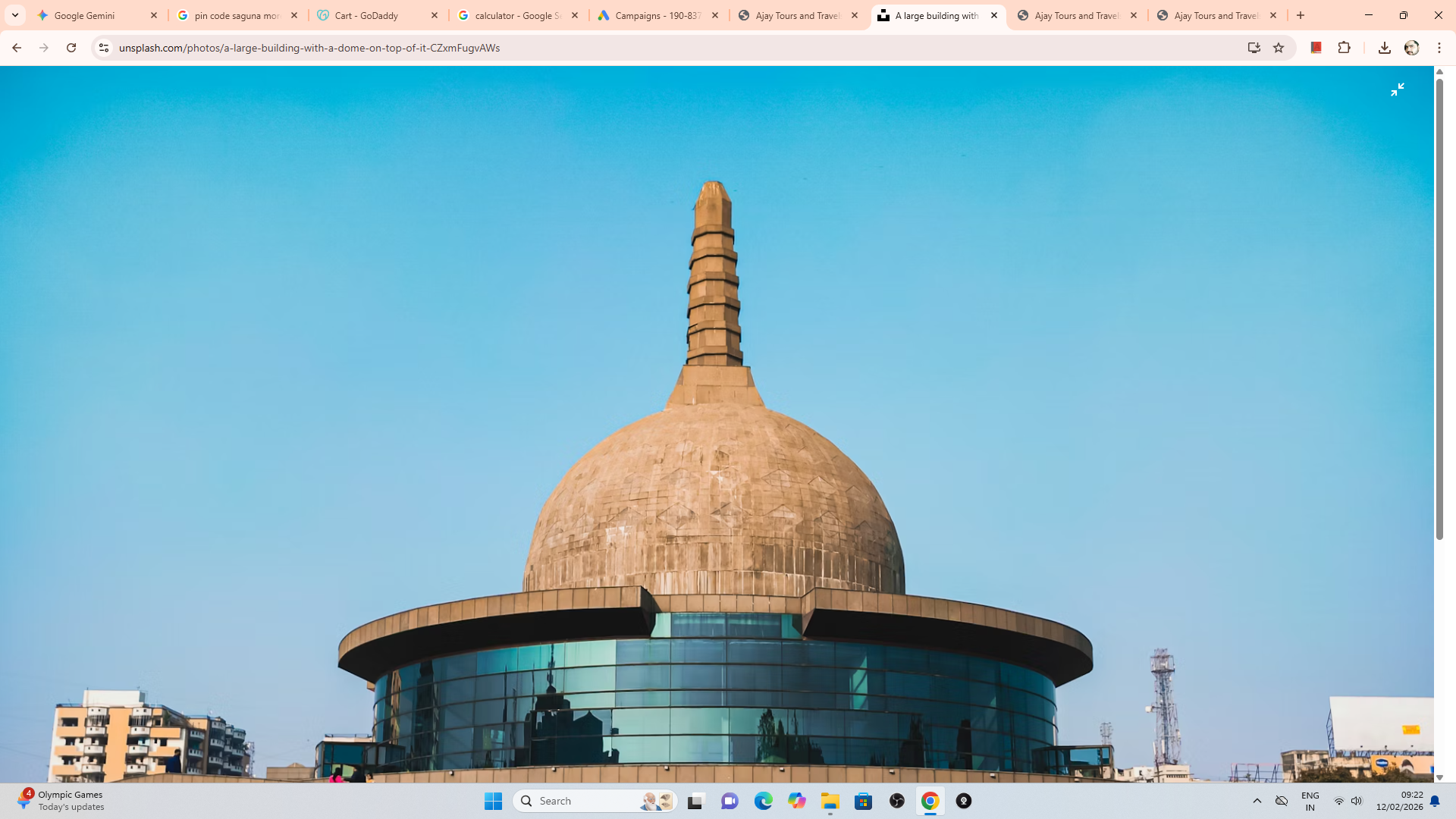
Task: Show hidden icons in the system tray
Action: (x=1257, y=801)
